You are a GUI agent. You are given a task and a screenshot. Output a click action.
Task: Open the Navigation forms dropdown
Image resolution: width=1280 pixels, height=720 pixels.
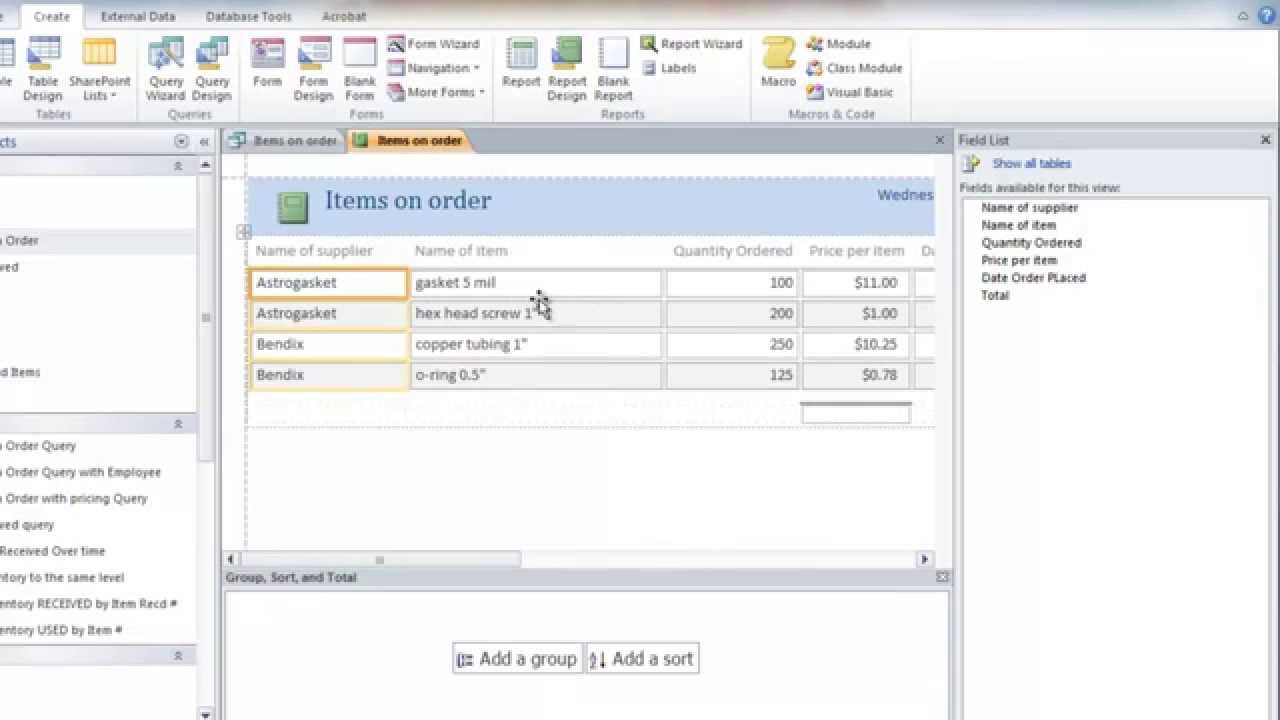click(434, 68)
